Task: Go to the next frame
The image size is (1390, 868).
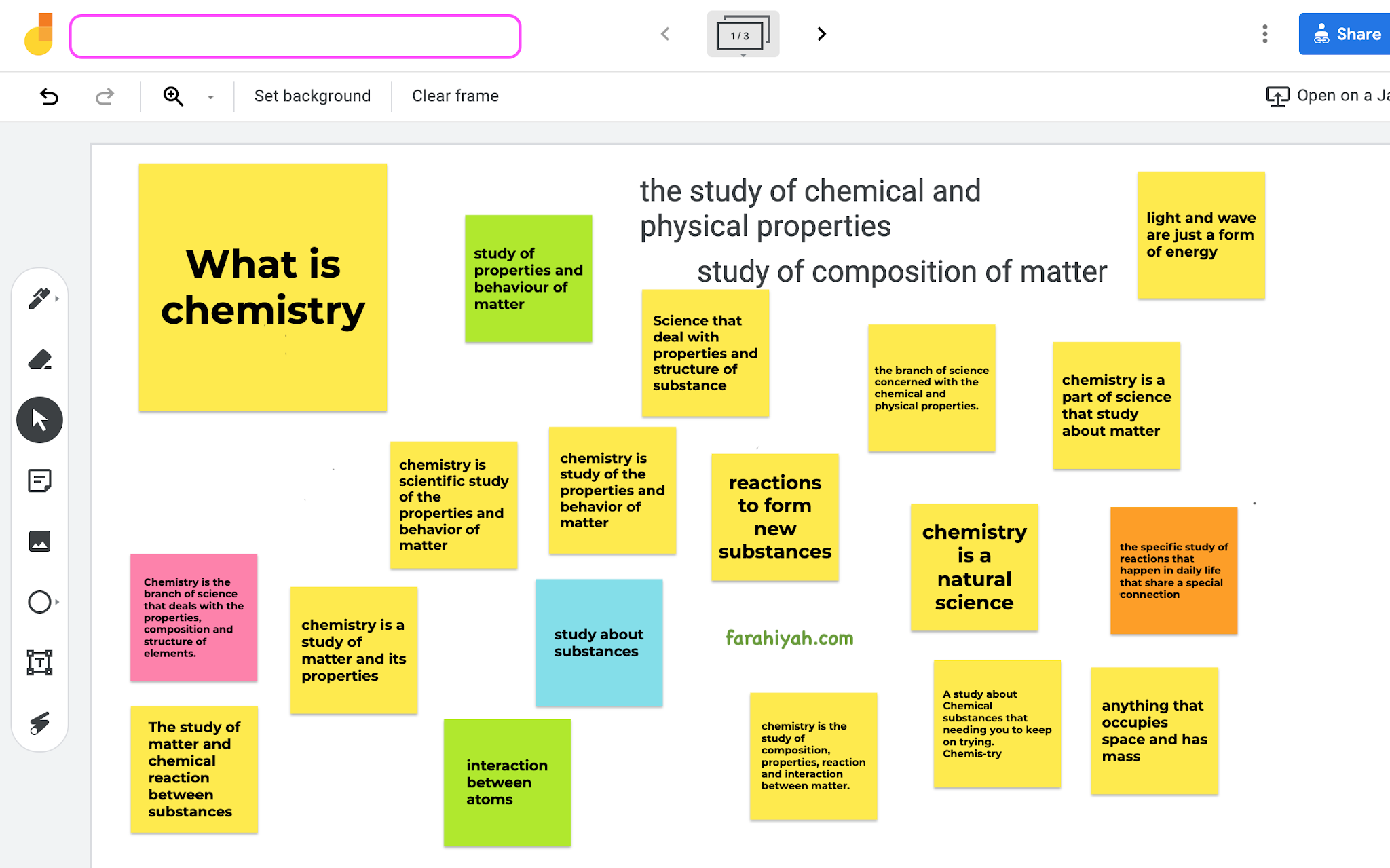Action: 821,34
